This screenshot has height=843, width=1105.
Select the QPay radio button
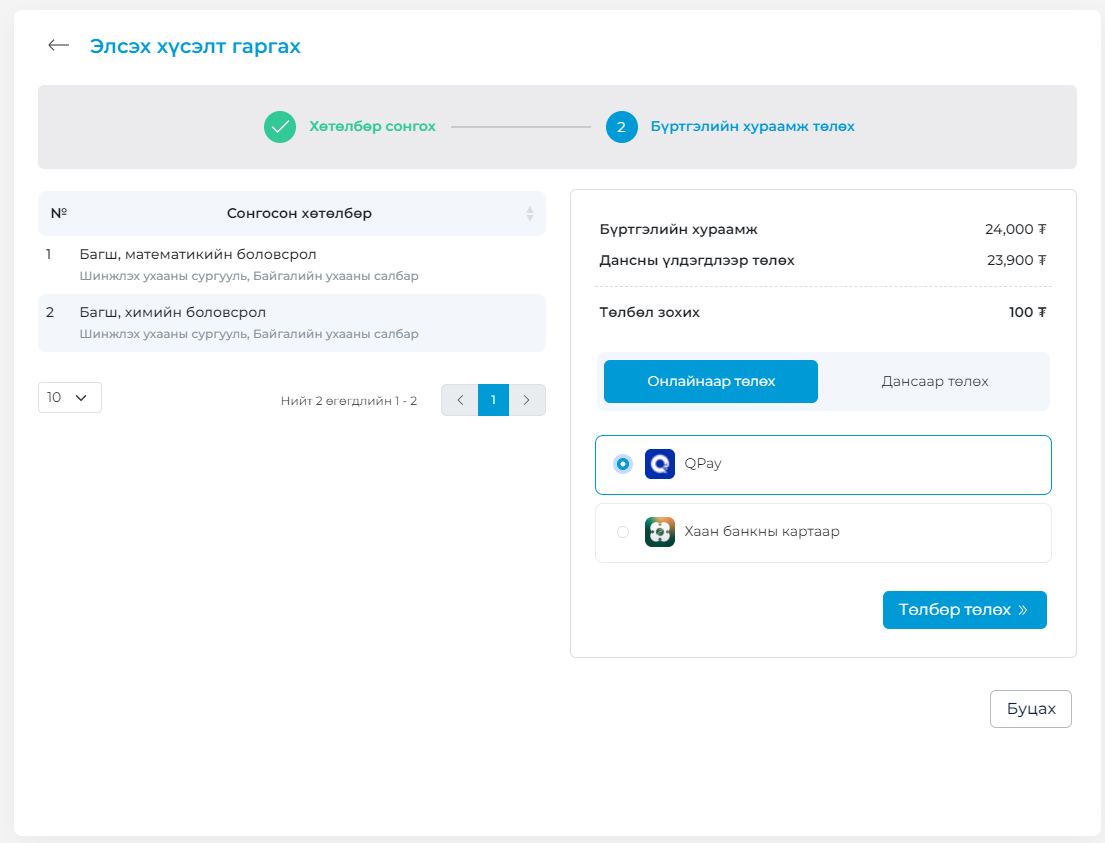point(623,464)
